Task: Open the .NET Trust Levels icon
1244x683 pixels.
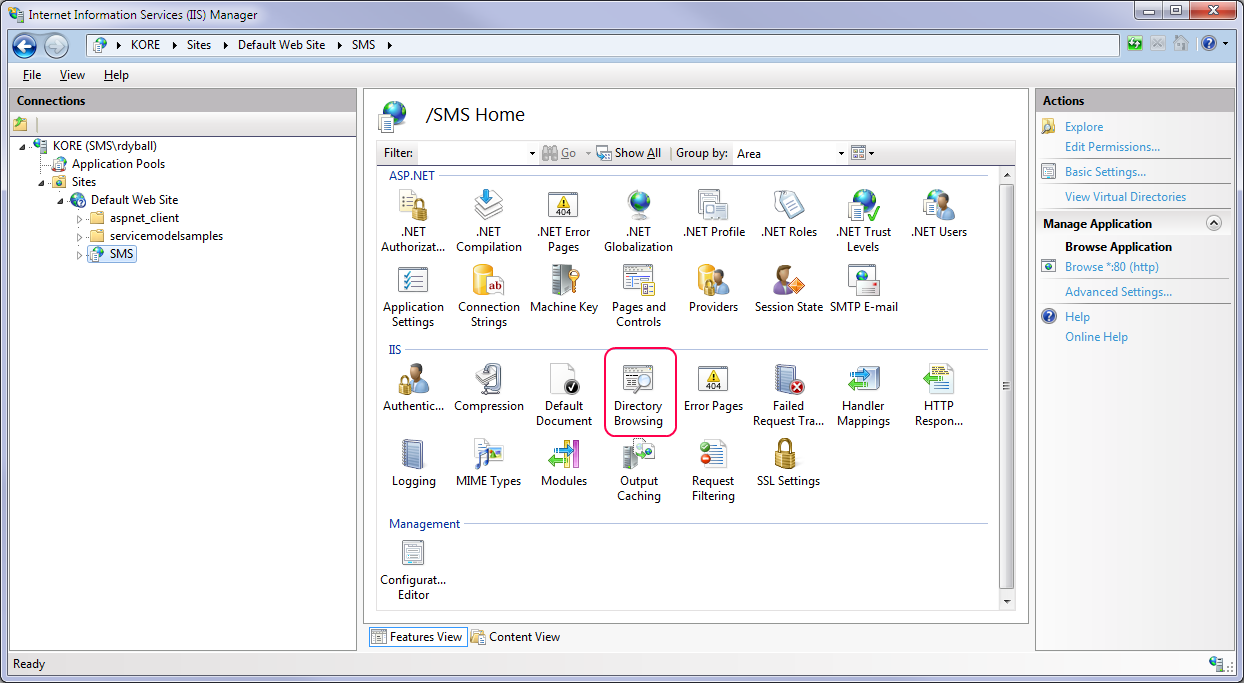Action: click(863, 219)
